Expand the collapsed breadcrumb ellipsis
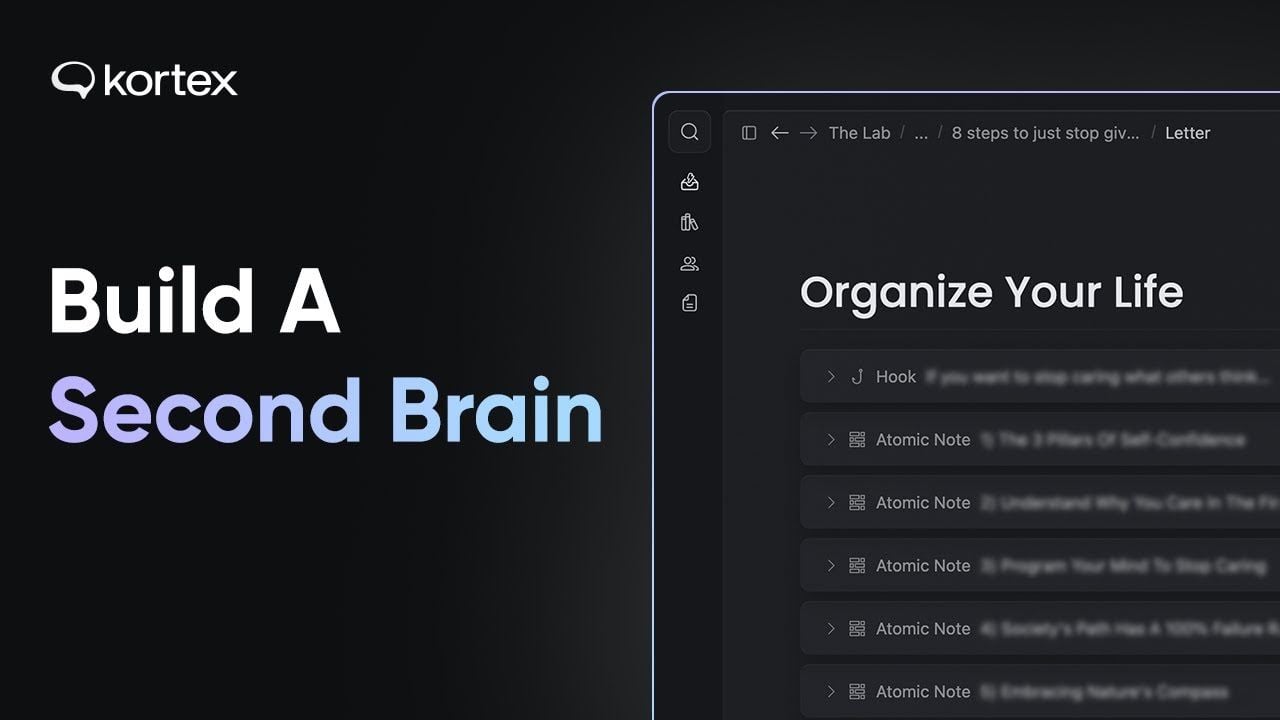This screenshot has height=720, width=1280. tap(921, 133)
